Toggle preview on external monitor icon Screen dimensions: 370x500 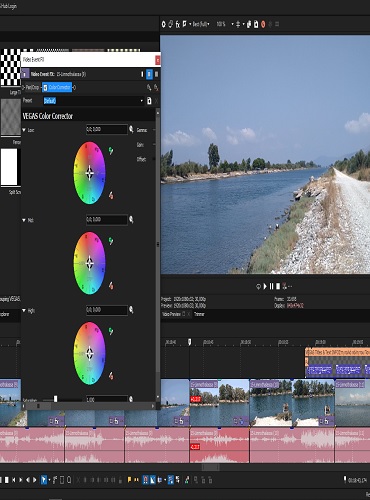171,24
